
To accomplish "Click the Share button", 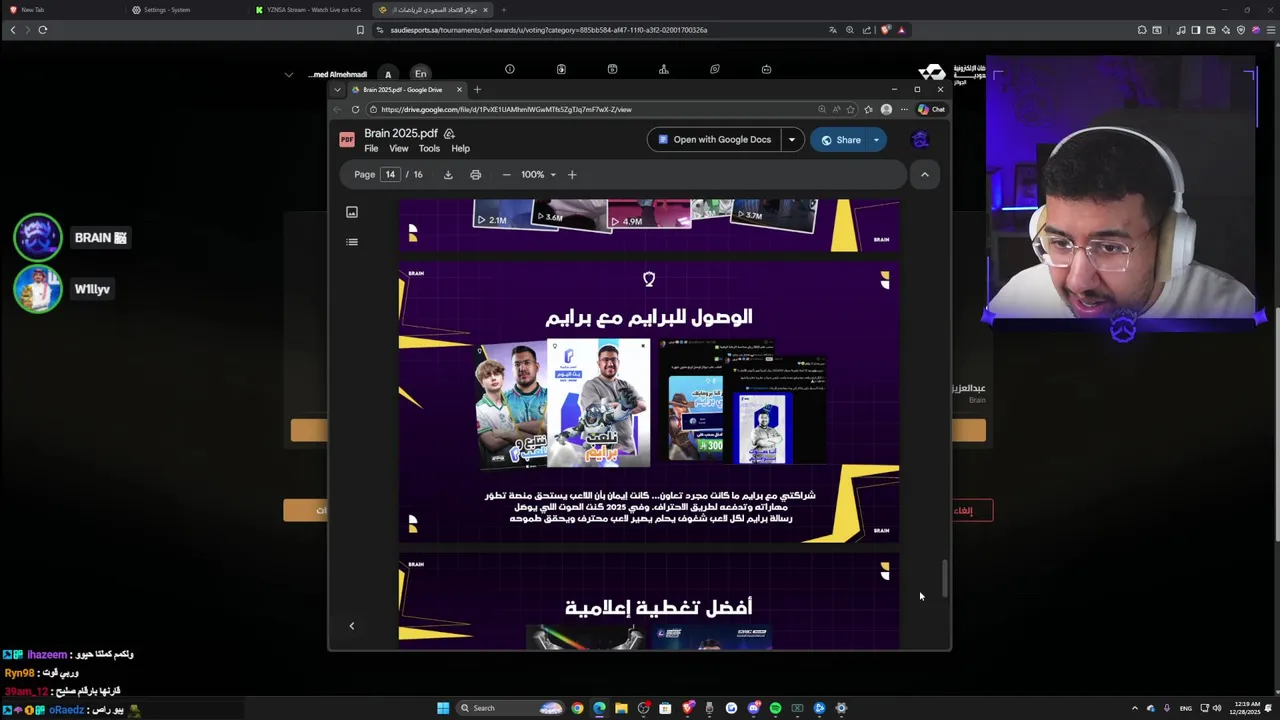I will coord(840,140).
